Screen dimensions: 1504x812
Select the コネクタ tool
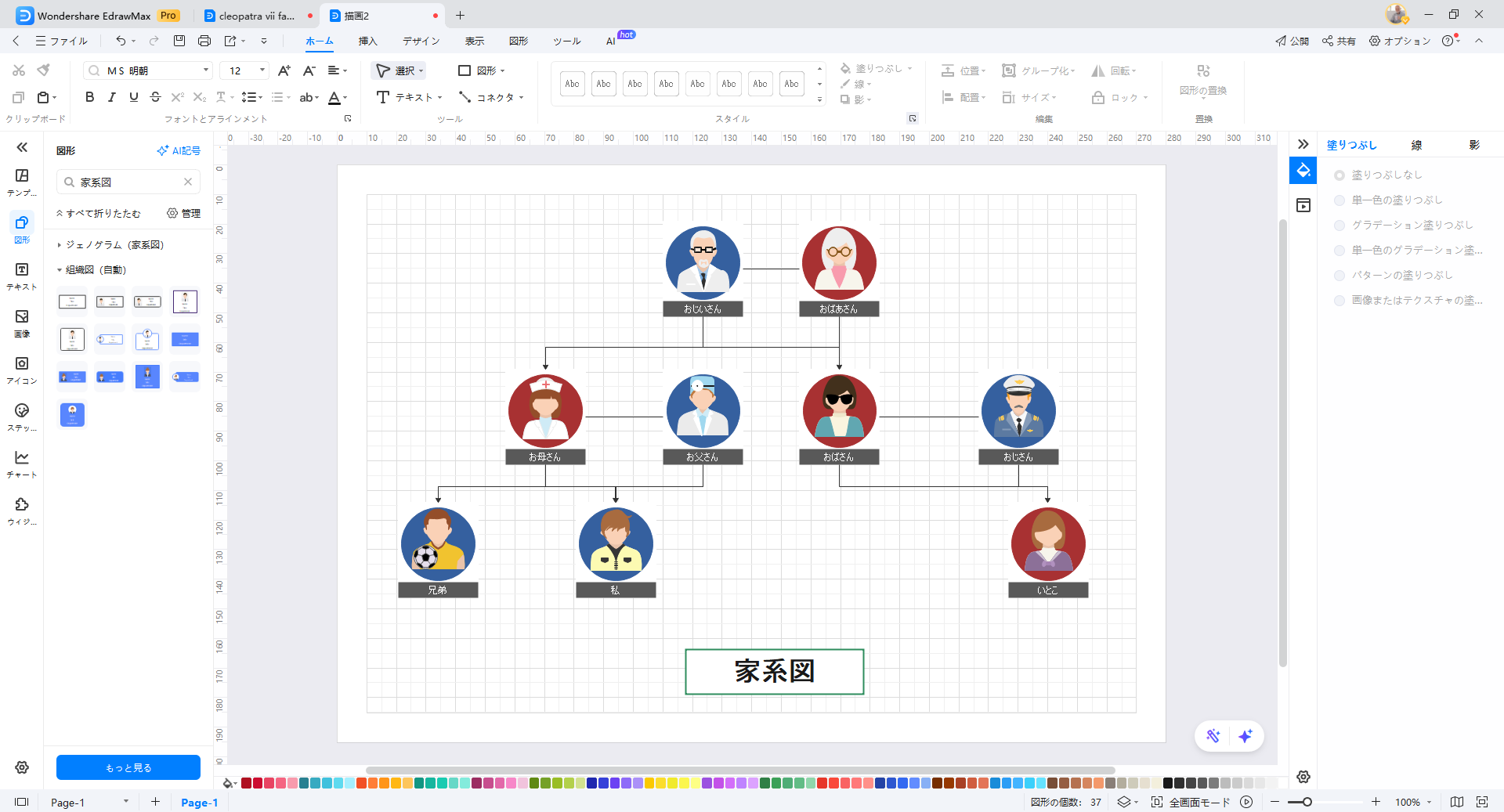coord(490,97)
